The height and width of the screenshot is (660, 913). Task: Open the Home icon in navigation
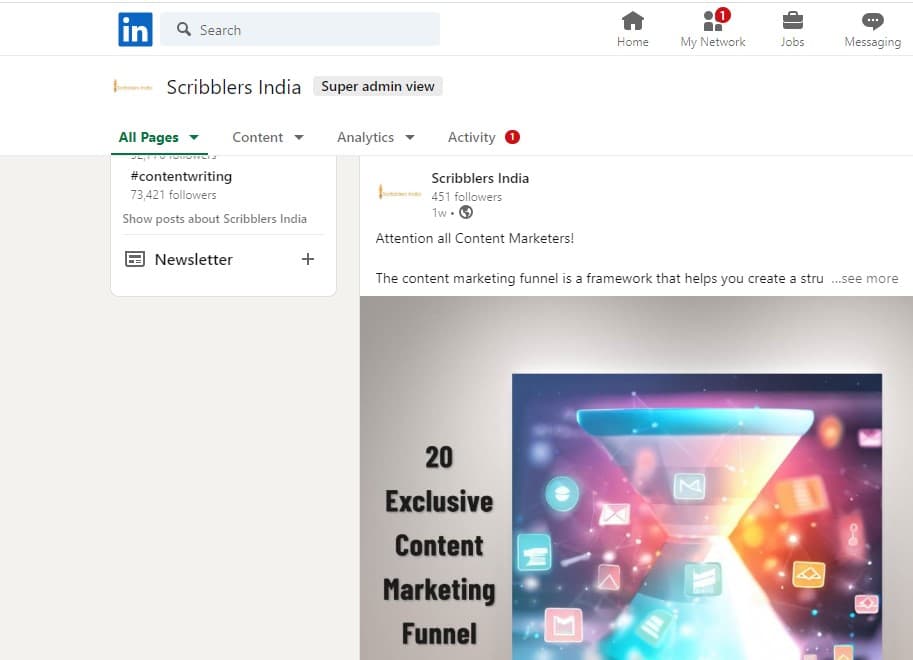coord(632,21)
